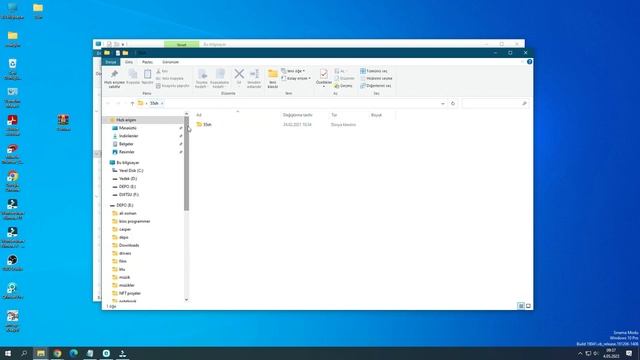The height and width of the screenshot is (360, 640).
Task: Open quick access toolbar dropdown in back window
Action: tap(122, 44)
